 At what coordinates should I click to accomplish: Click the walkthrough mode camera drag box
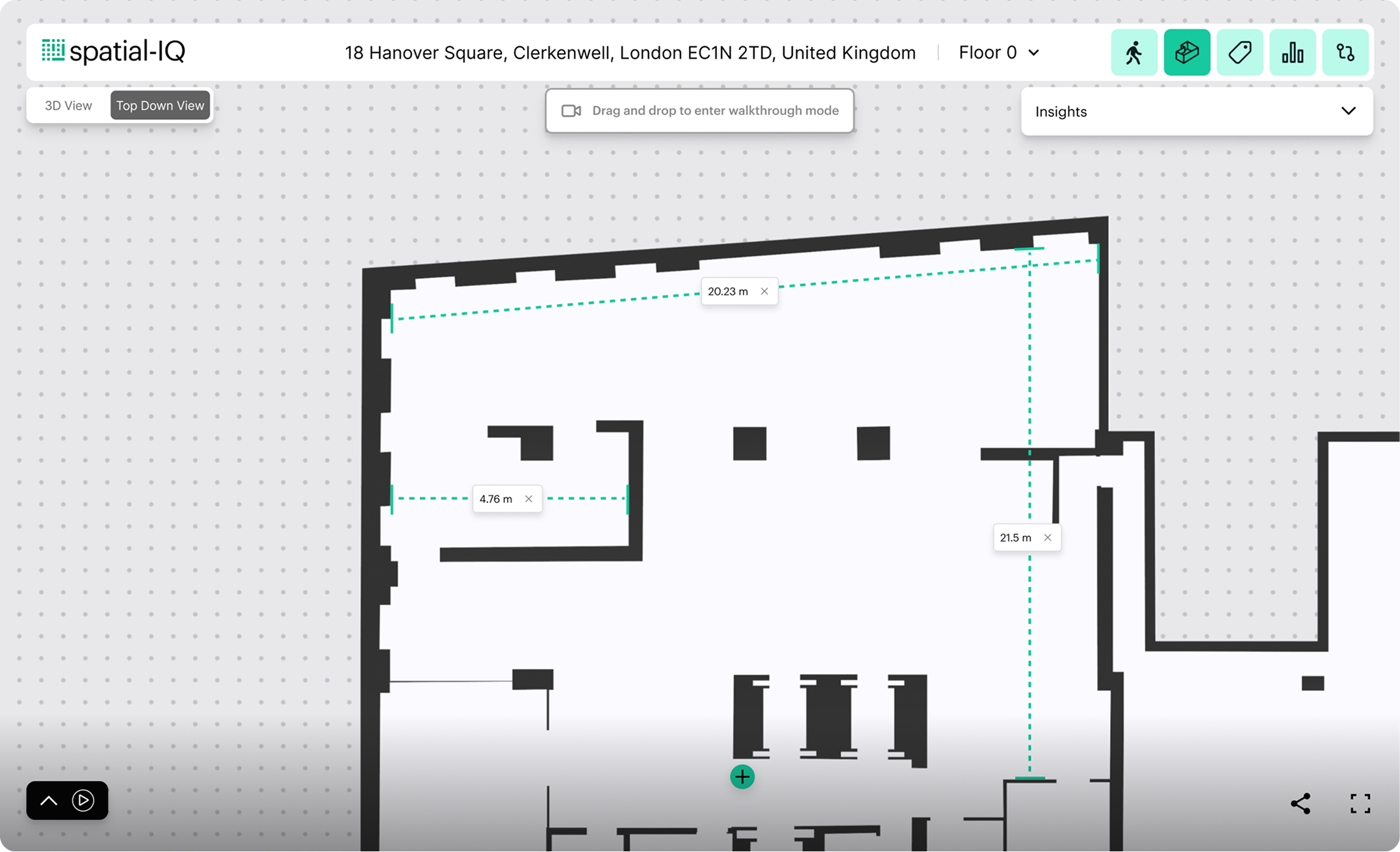pos(699,110)
